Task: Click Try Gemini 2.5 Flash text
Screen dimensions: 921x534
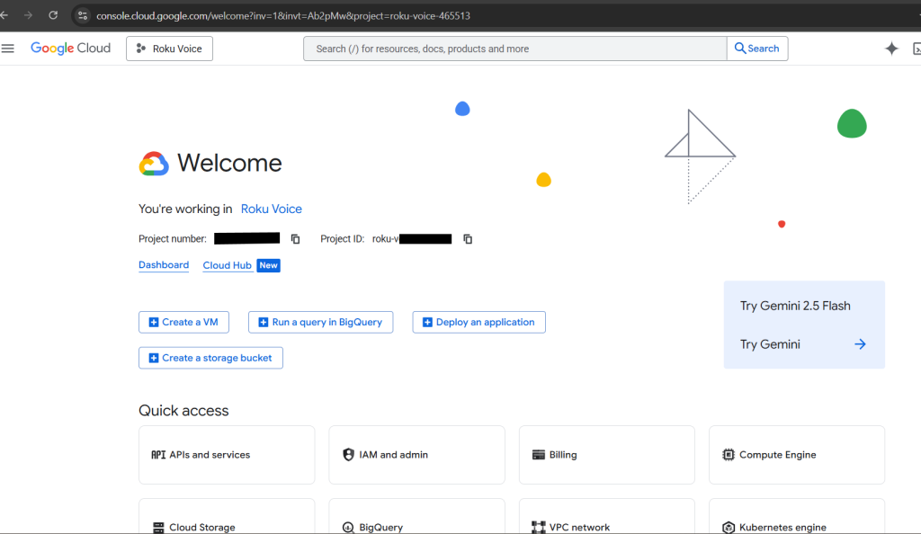Action: point(795,306)
